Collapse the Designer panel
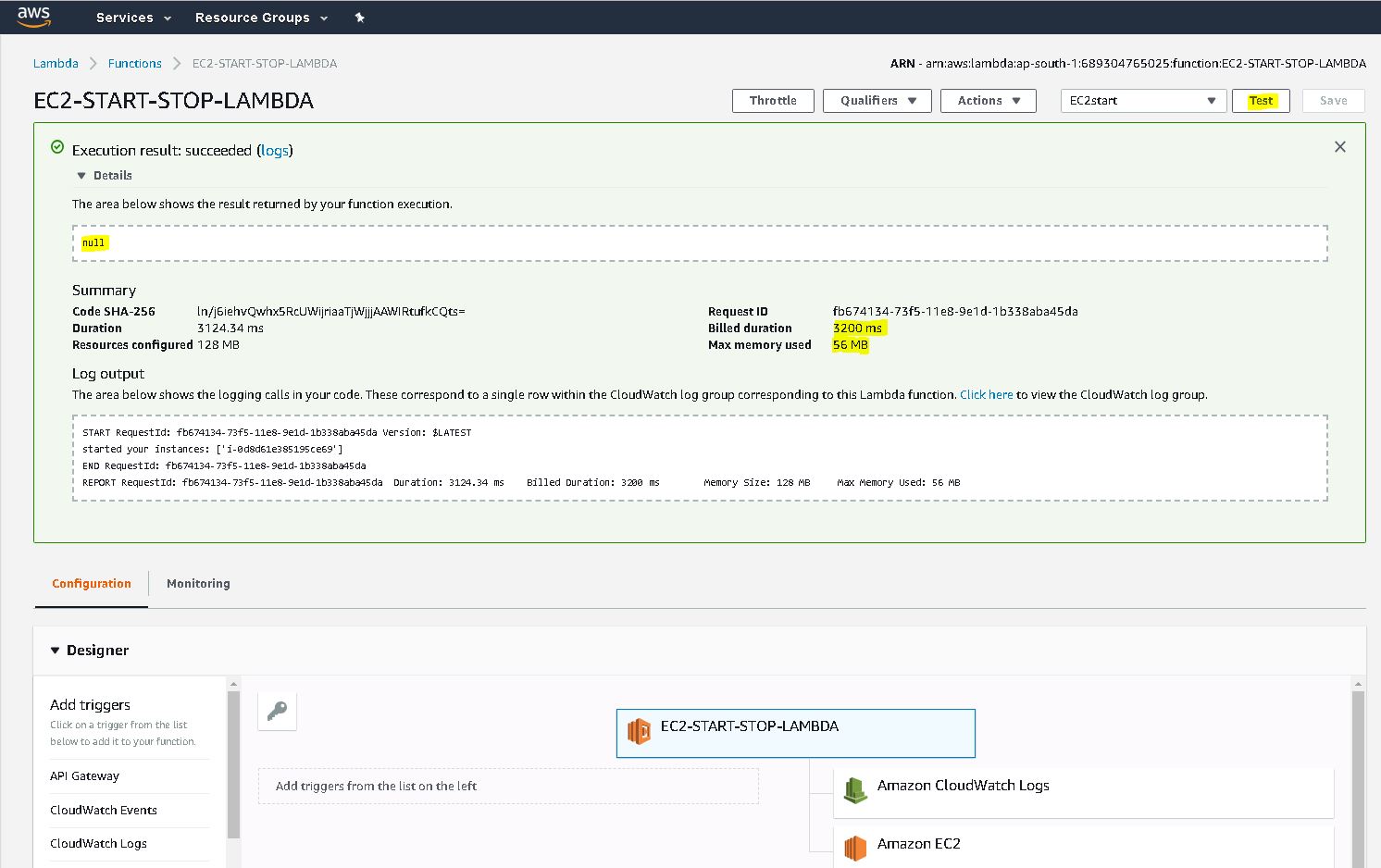 pyautogui.click(x=56, y=651)
